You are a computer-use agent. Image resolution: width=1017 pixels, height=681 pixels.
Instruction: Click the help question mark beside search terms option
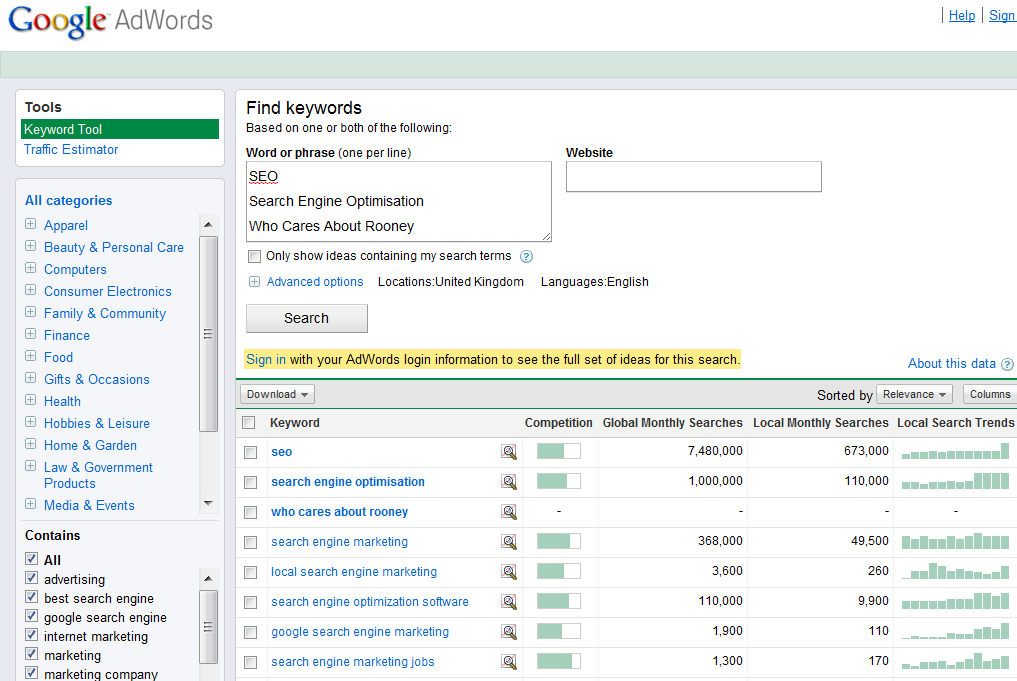527,257
